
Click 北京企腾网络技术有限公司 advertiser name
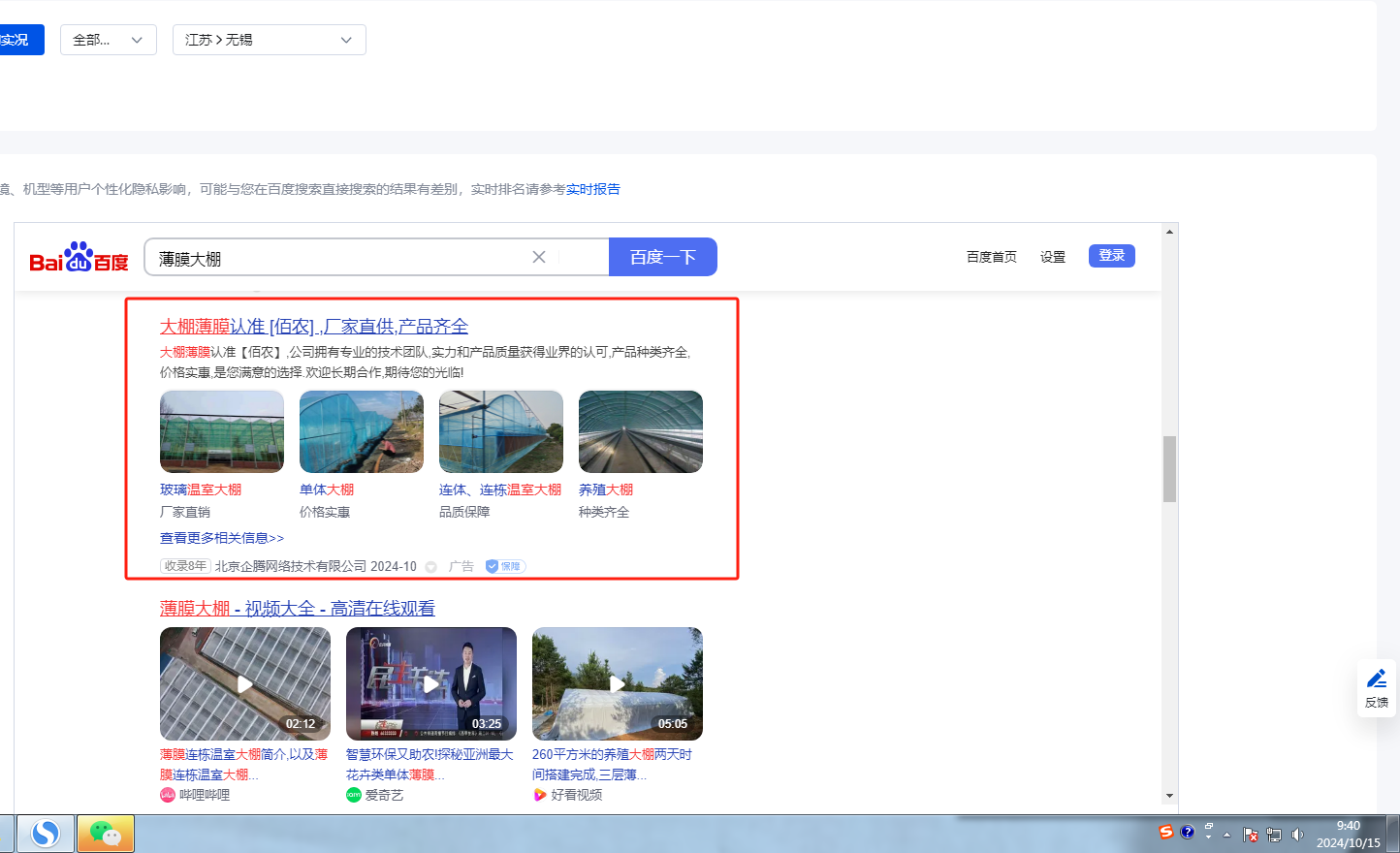coord(291,566)
